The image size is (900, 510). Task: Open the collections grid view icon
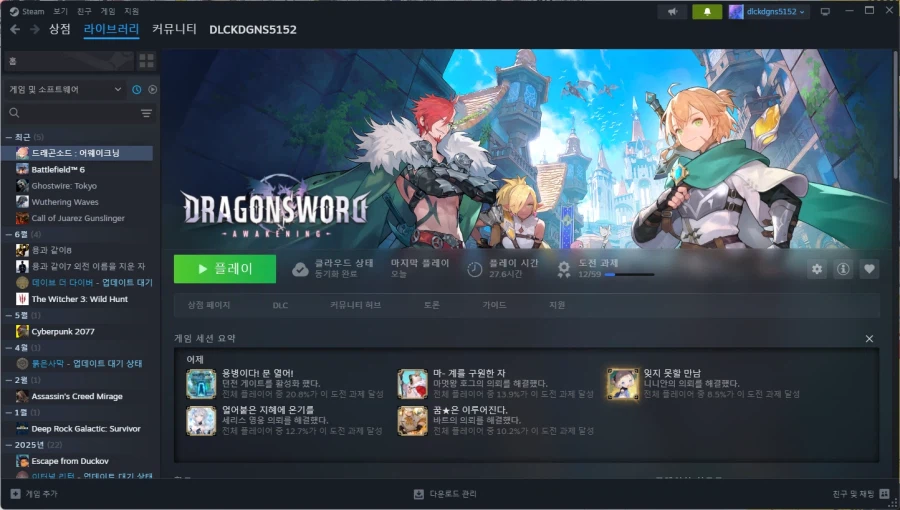pyautogui.click(x=146, y=61)
